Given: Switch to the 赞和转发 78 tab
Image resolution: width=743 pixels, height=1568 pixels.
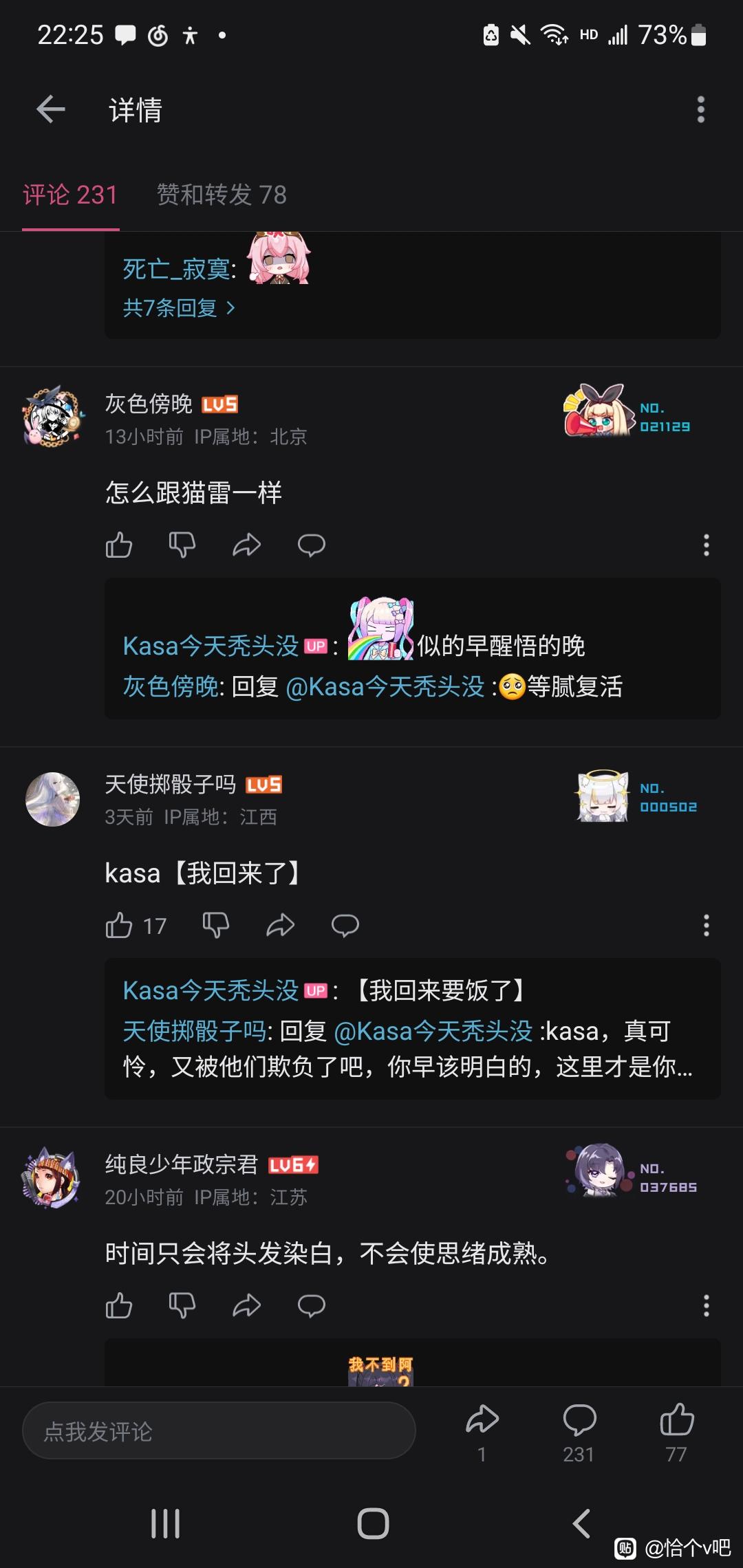Looking at the screenshot, I should click(222, 195).
